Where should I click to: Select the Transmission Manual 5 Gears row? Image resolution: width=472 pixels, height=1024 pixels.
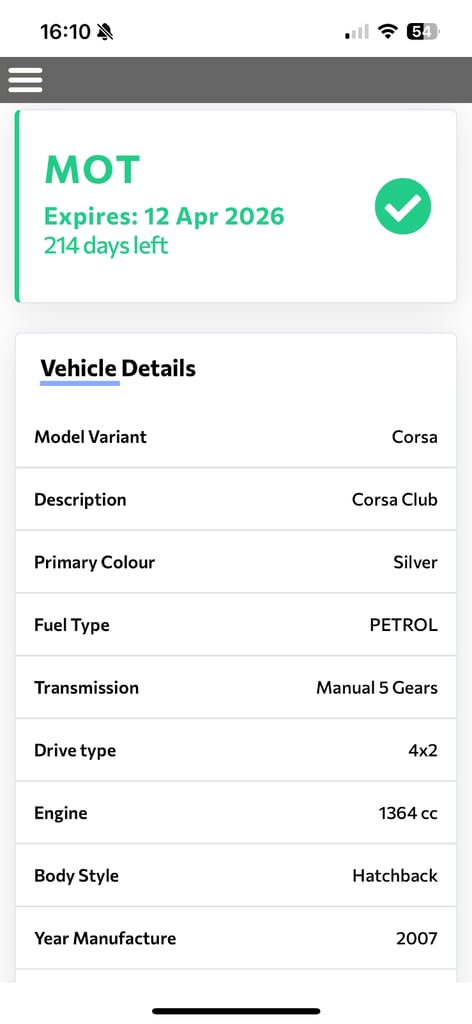[x=236, y=688]
